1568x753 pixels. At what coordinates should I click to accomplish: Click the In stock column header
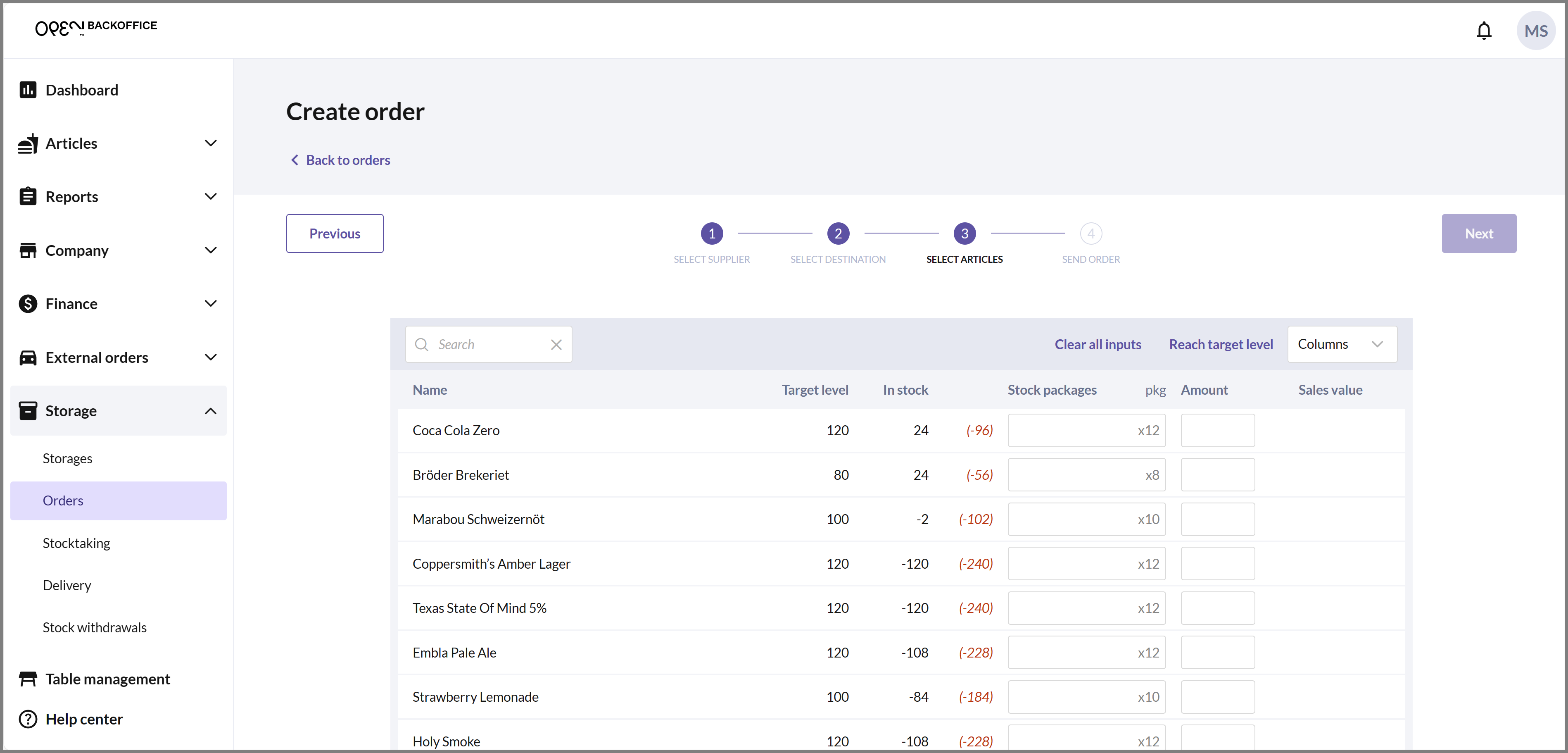[905, 390]
